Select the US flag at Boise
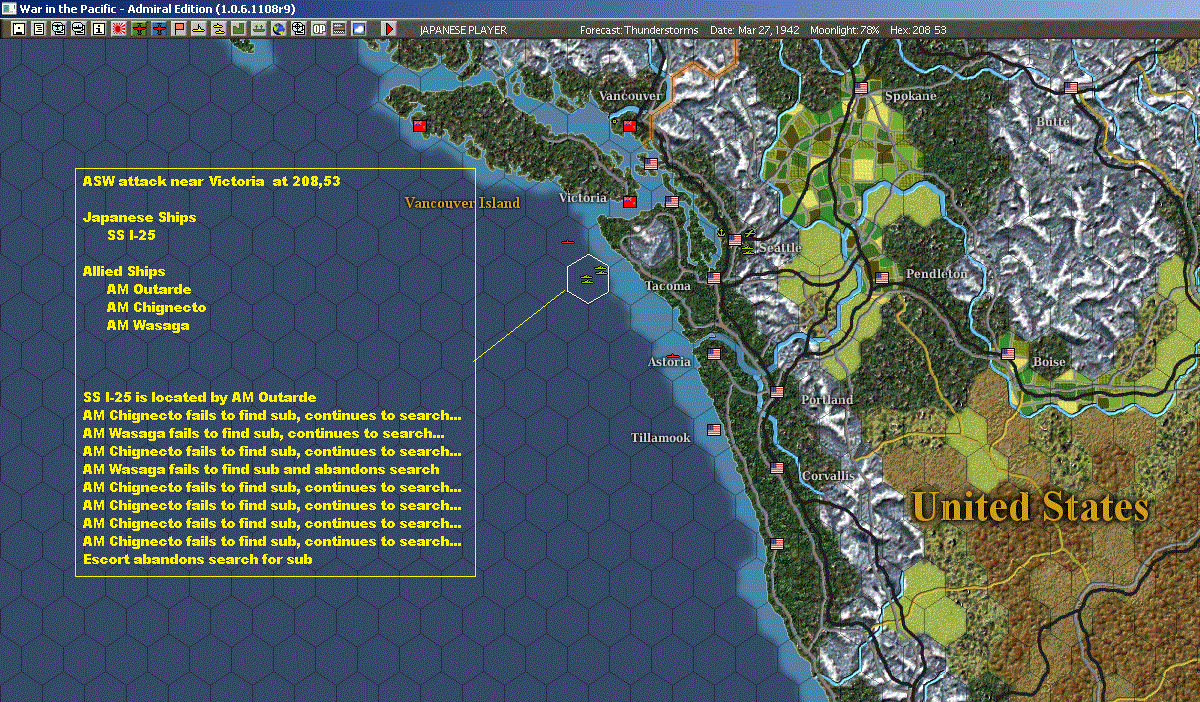Viewport: 1200px width, 702px height. click(x=1008, y=354)
